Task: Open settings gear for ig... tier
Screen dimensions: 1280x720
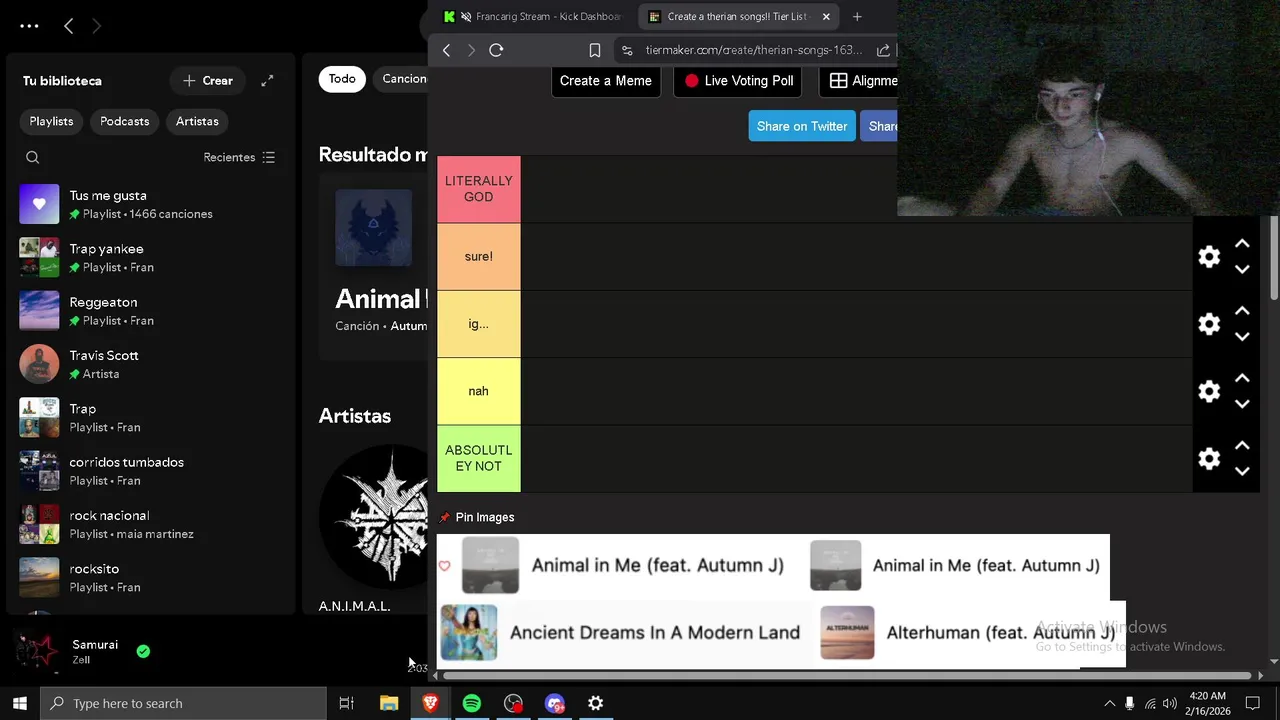Action: point(1209,324)
